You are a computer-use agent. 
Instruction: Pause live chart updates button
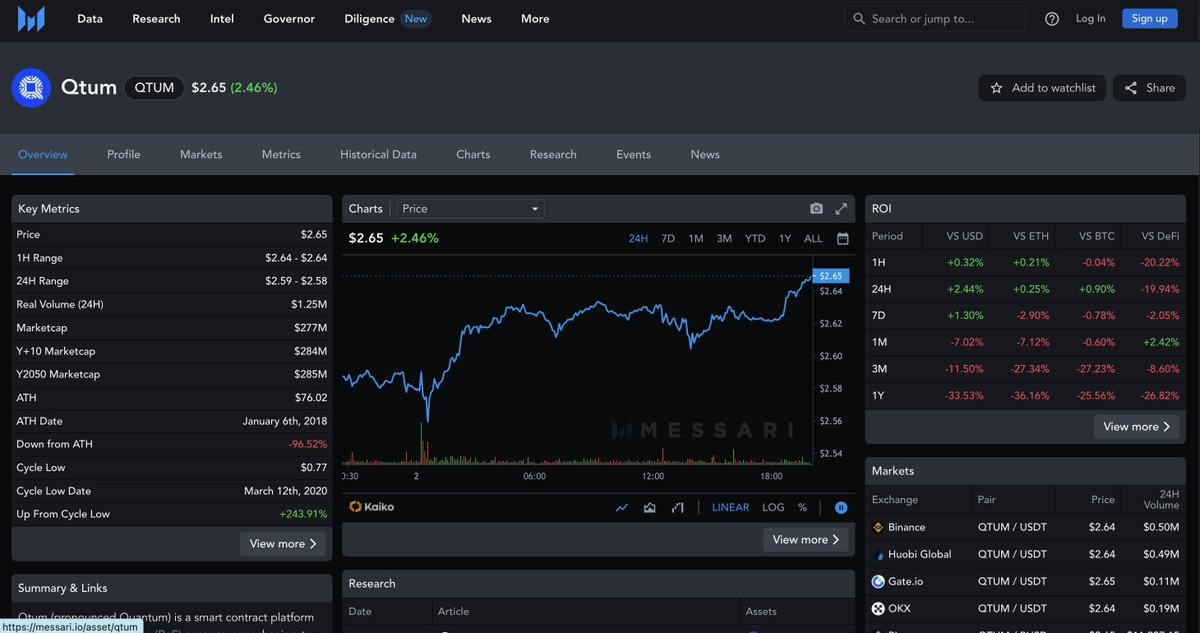point(841,507)
